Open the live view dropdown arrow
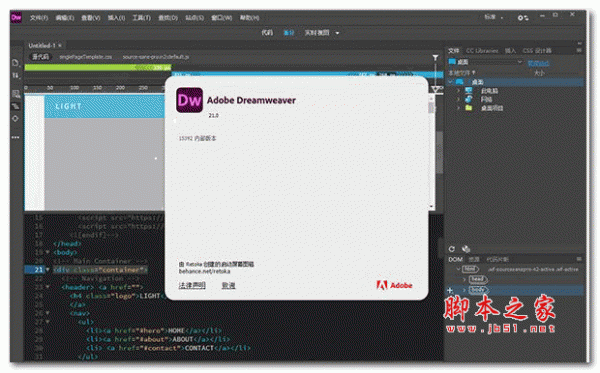 coord(337,33)
